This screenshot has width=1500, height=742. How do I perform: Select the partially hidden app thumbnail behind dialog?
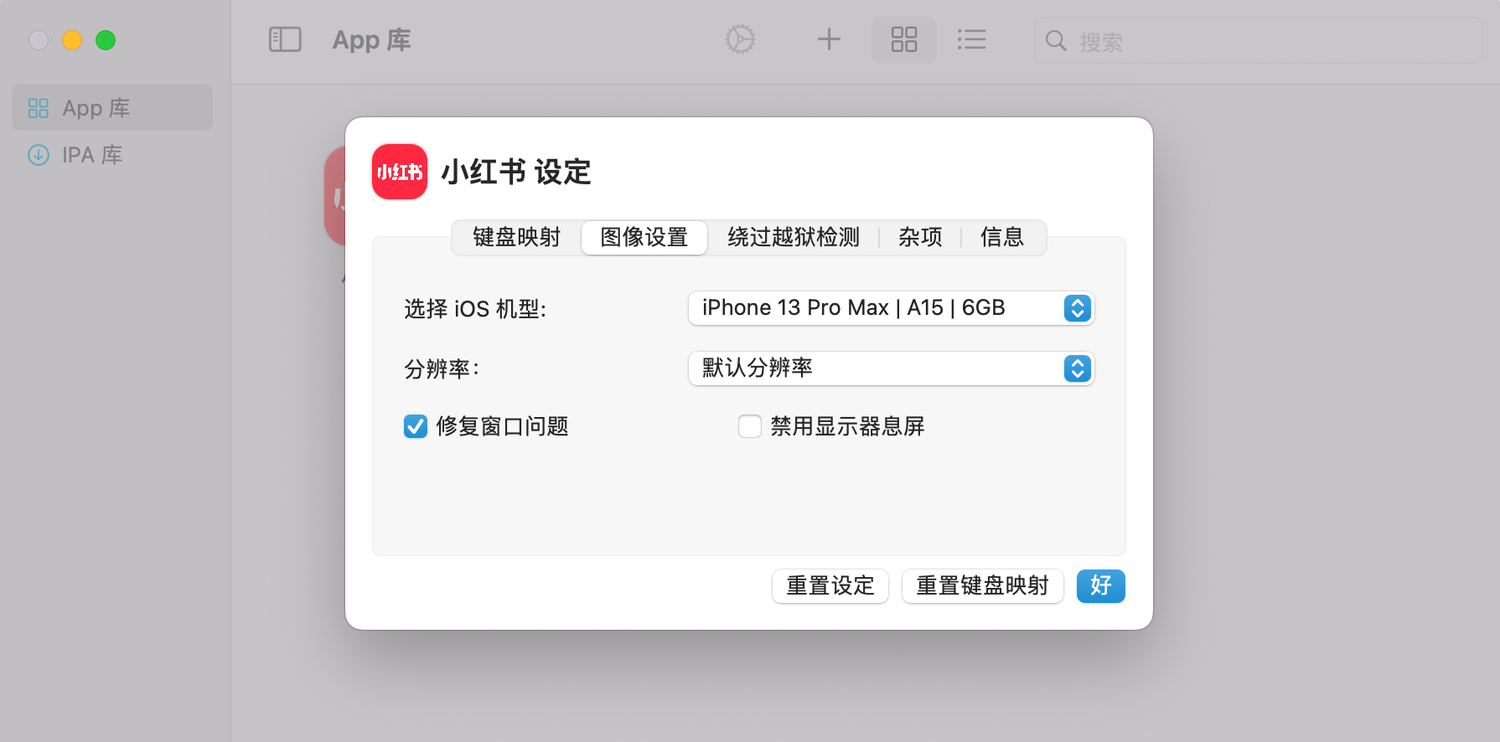click(335, 196)
